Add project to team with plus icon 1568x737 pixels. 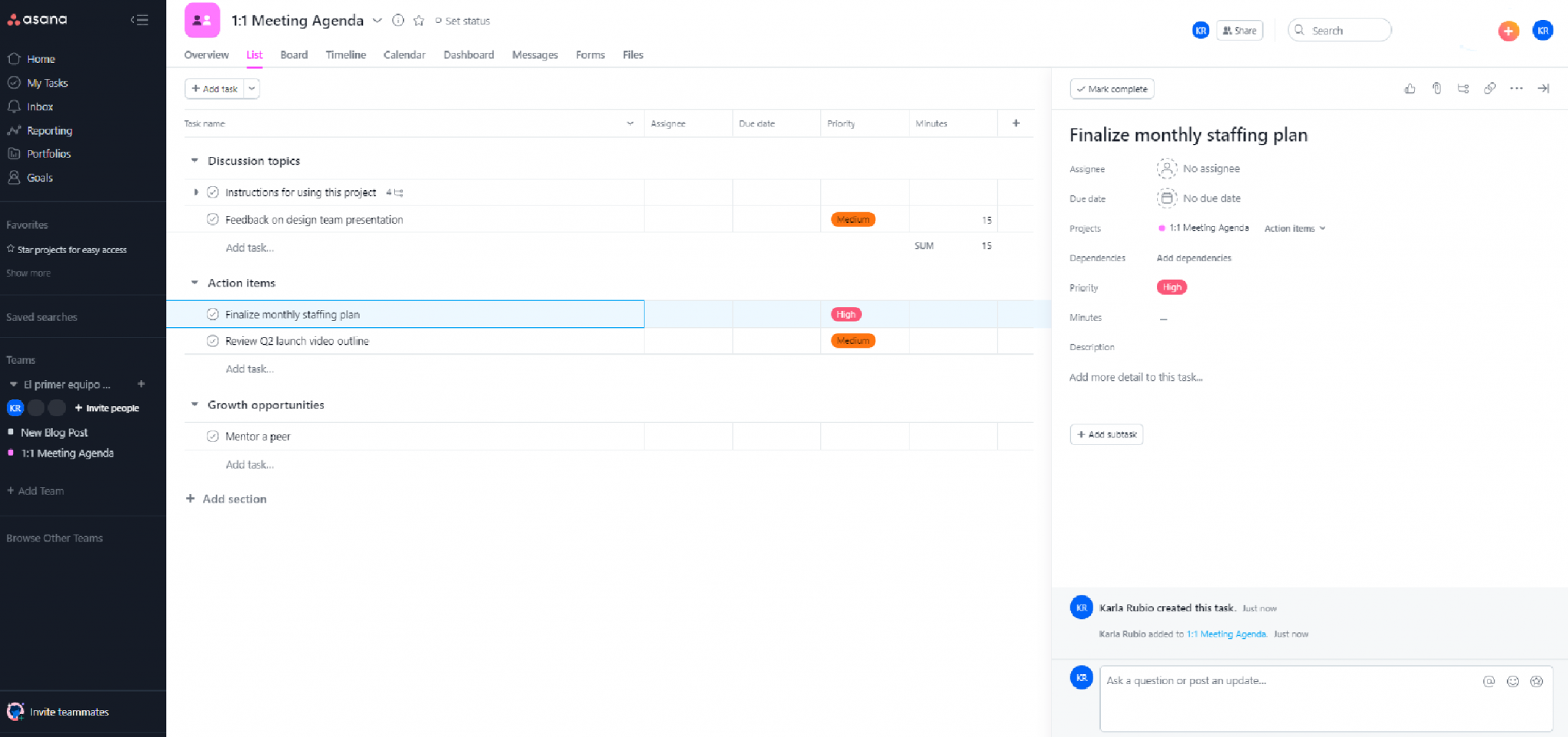pos(141,385)
